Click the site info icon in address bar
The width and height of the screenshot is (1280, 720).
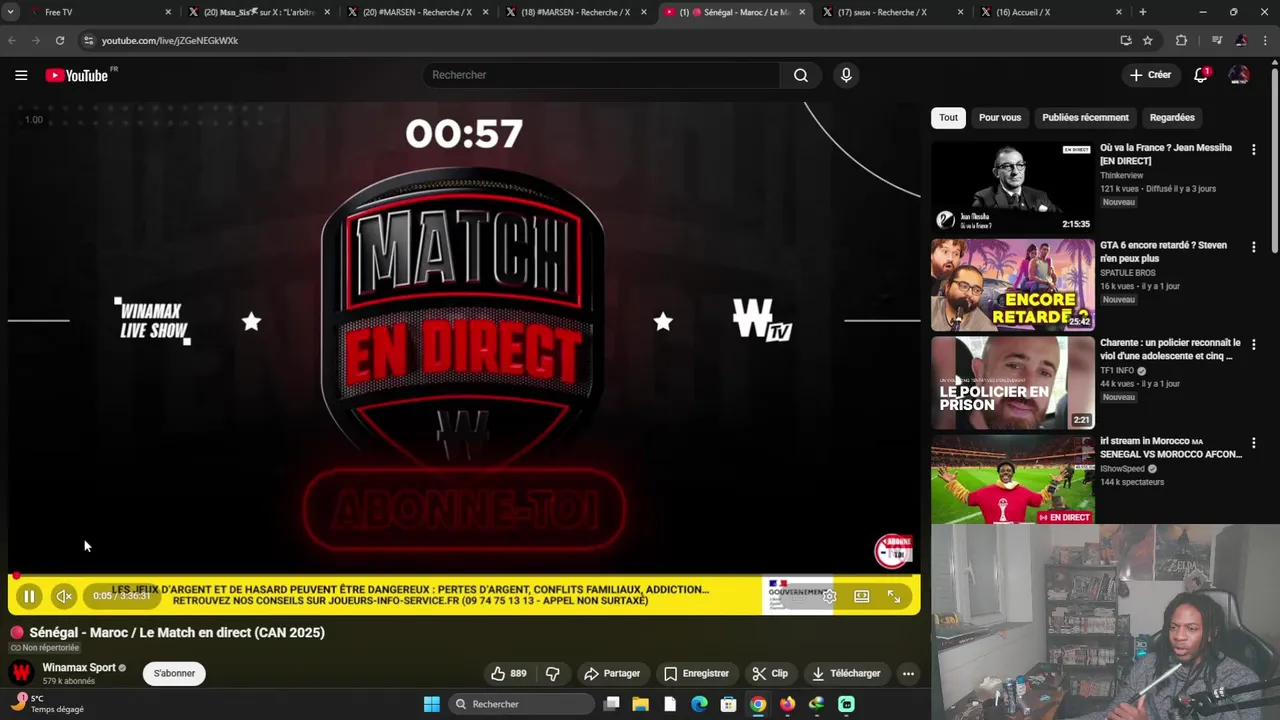coord(88,40)
